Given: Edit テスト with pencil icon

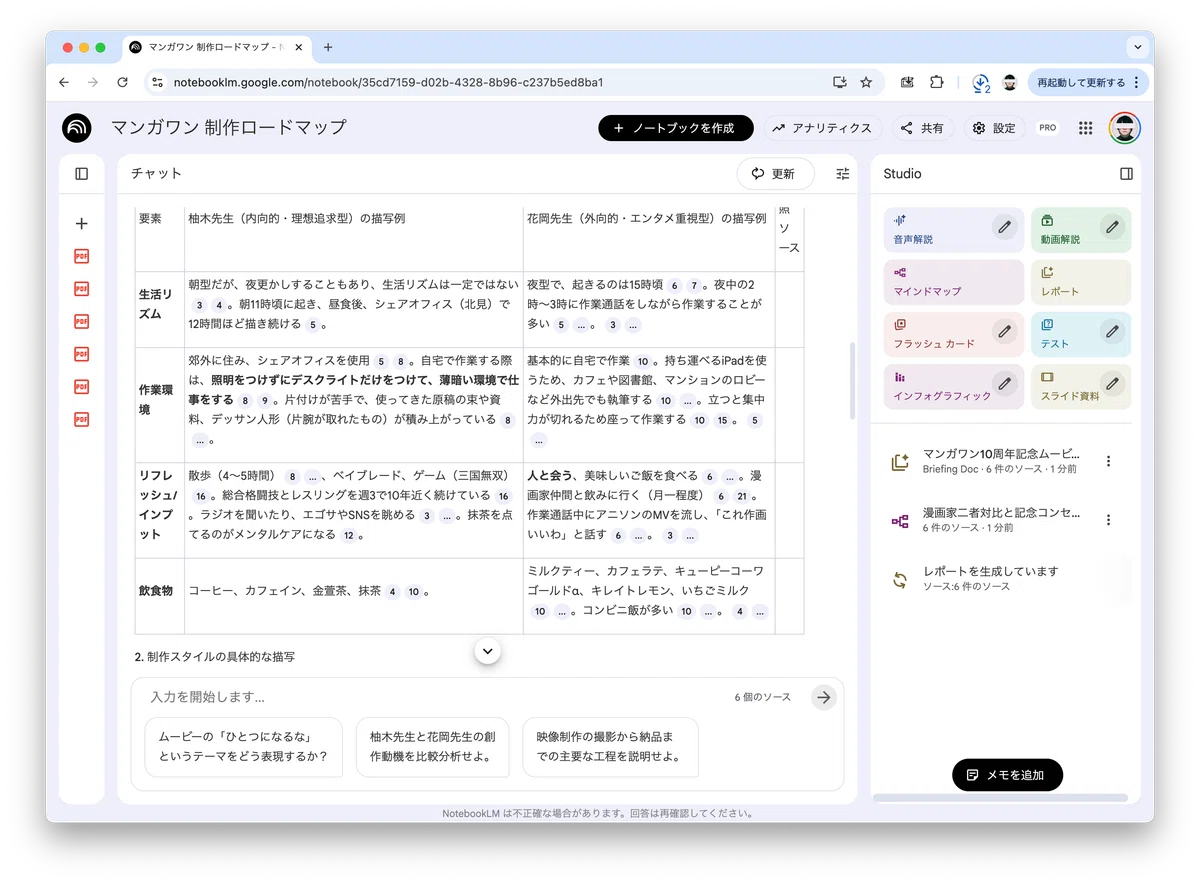Looking at the screenshot, I should [1112, 331].
